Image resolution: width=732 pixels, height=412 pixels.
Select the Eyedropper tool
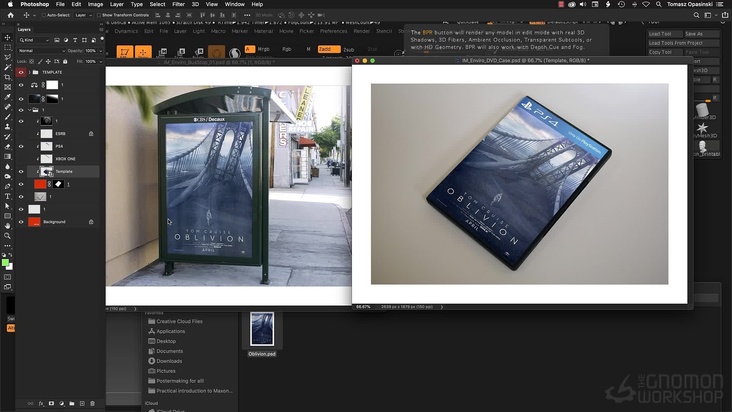pos(7,97)
